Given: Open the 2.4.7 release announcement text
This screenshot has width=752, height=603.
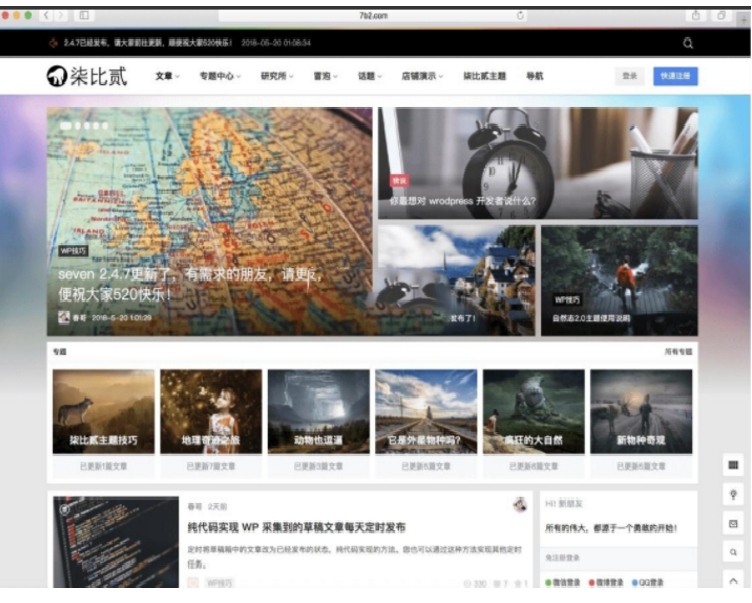Looking at the screenshot, I should 148,43.
